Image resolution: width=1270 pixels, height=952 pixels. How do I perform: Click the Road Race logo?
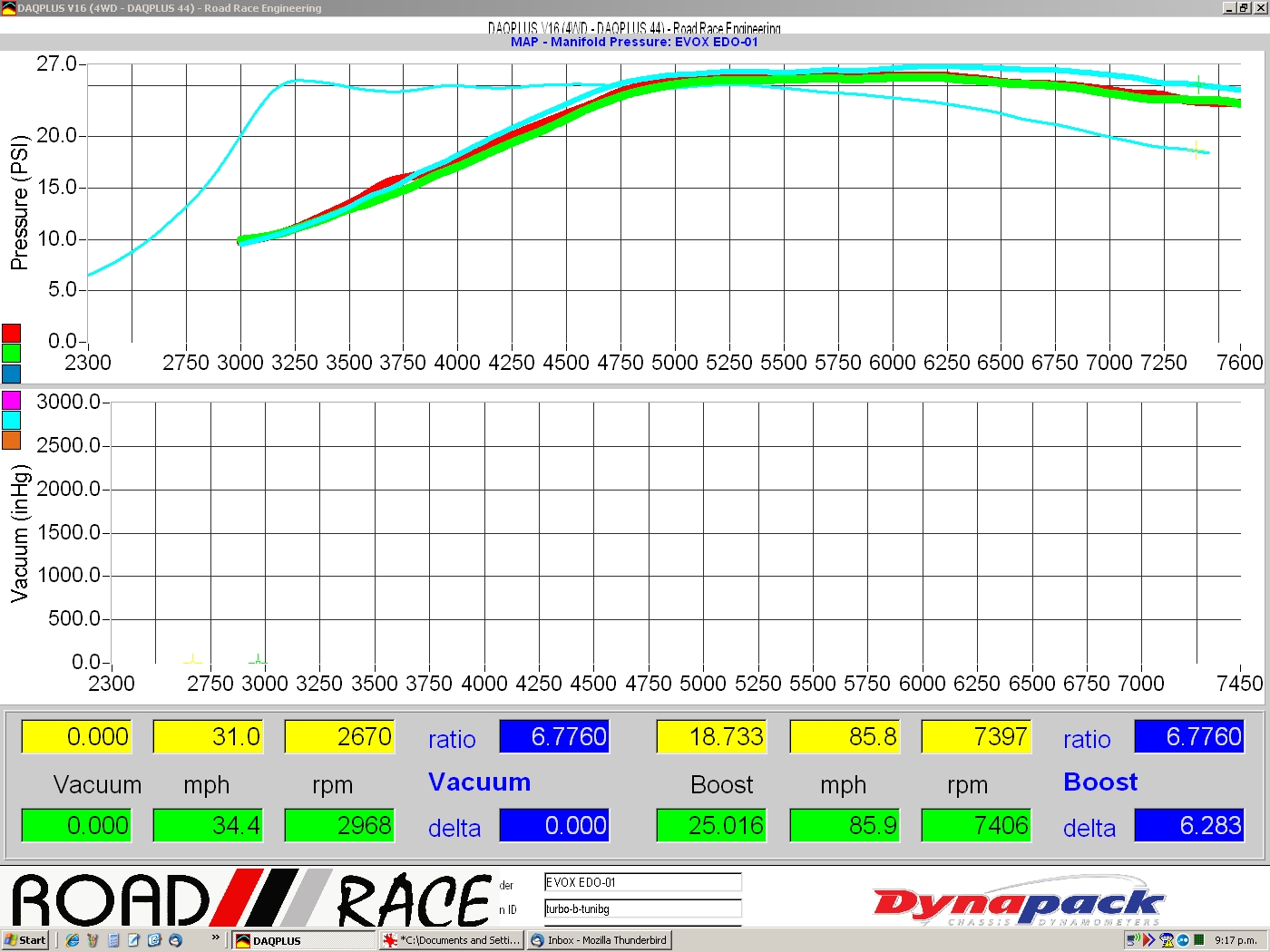(251, 899)
